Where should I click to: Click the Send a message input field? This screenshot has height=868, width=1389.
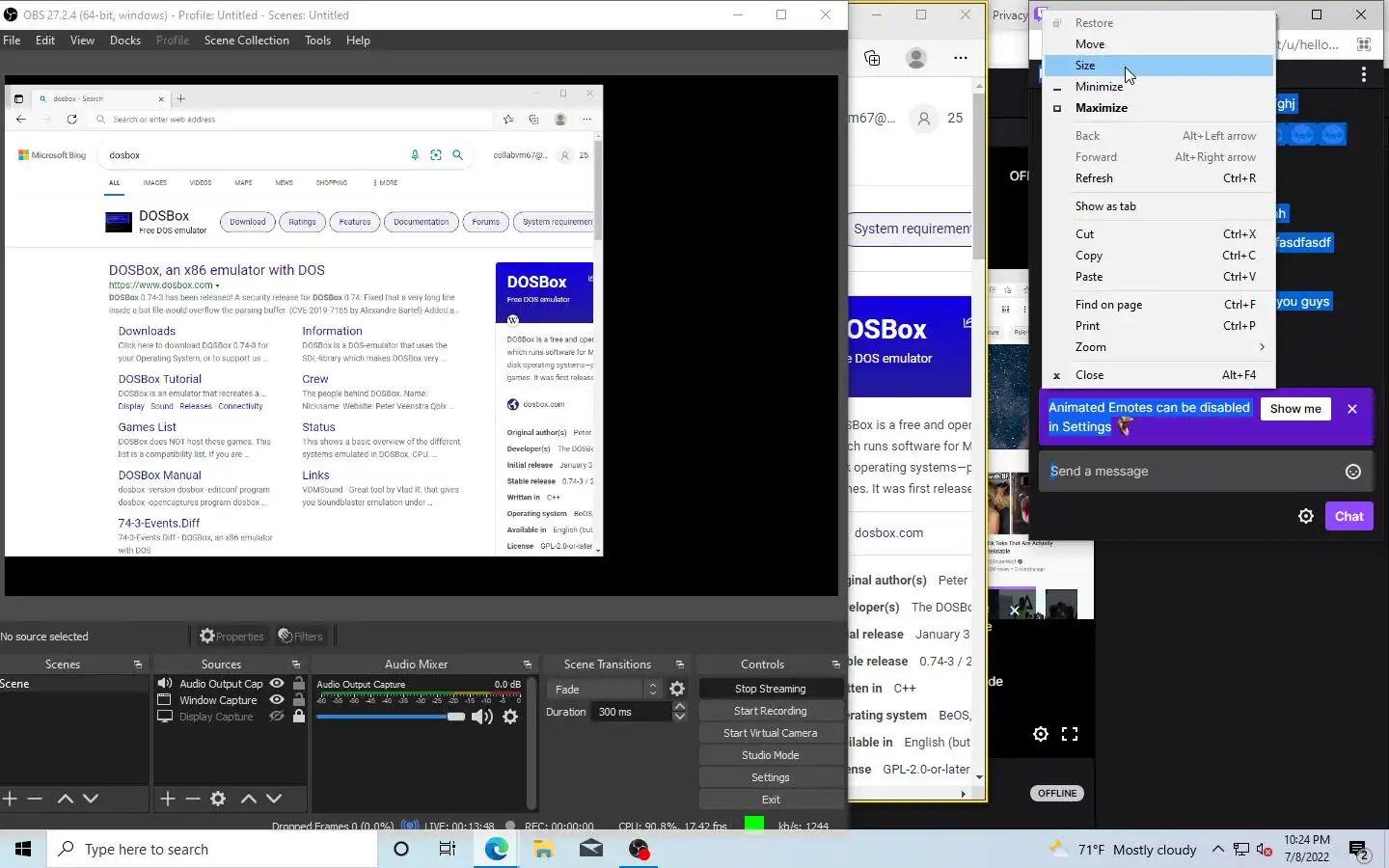pyautogui.click(x=1206, y=472)
